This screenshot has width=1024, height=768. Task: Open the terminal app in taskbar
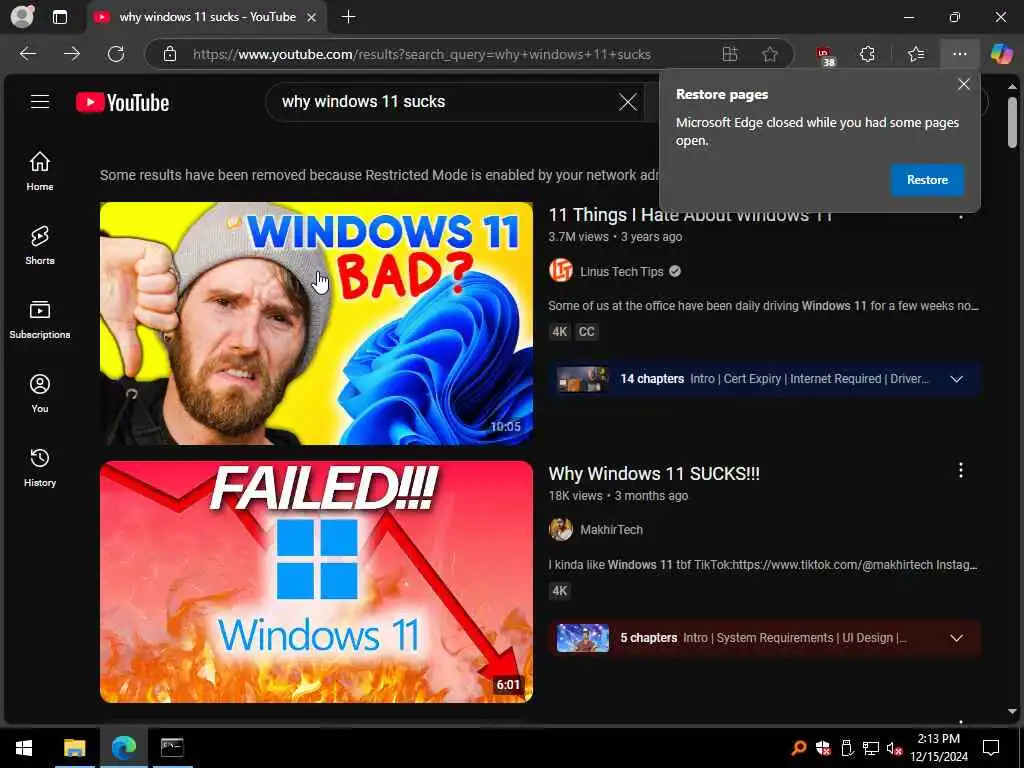[x=172, y=748]
